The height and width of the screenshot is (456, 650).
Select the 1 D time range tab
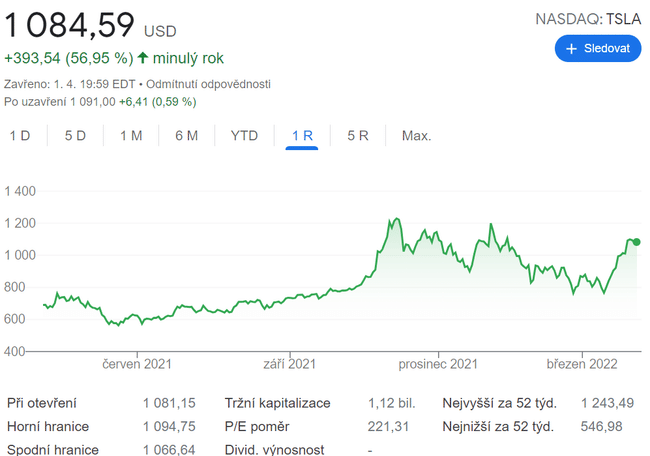point(20,136)
